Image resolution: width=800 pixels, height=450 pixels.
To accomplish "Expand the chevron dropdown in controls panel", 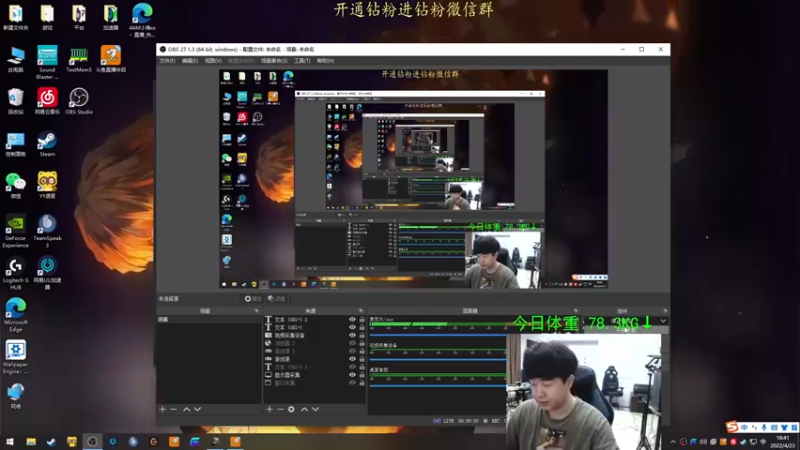I will (x=663, y=321).
